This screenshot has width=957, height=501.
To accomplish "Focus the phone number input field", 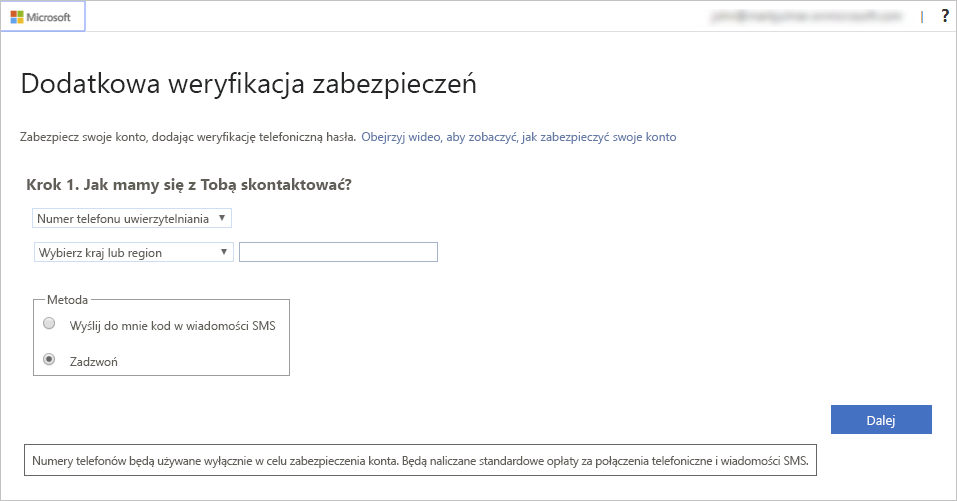I will coord(338,252).
